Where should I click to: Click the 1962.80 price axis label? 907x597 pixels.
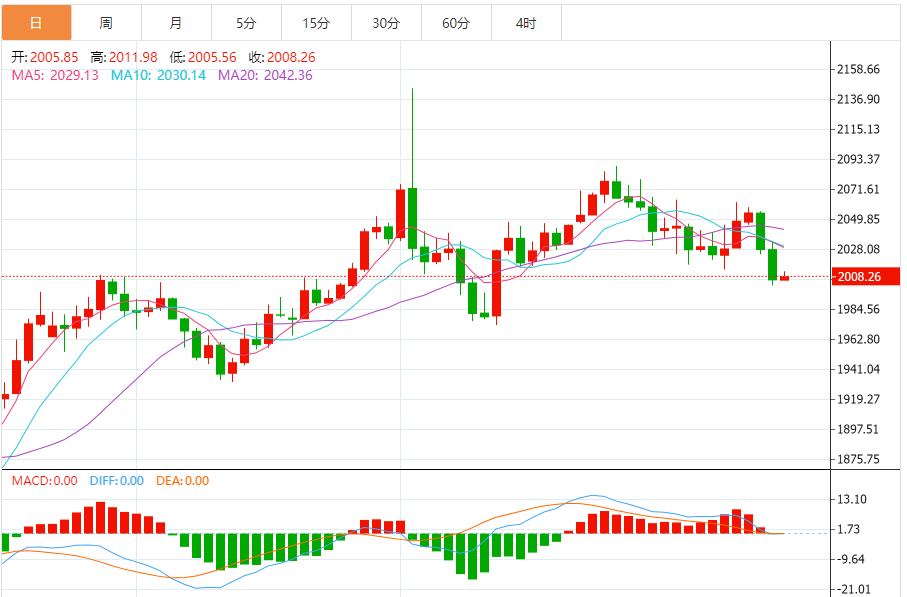coord(858,340)
